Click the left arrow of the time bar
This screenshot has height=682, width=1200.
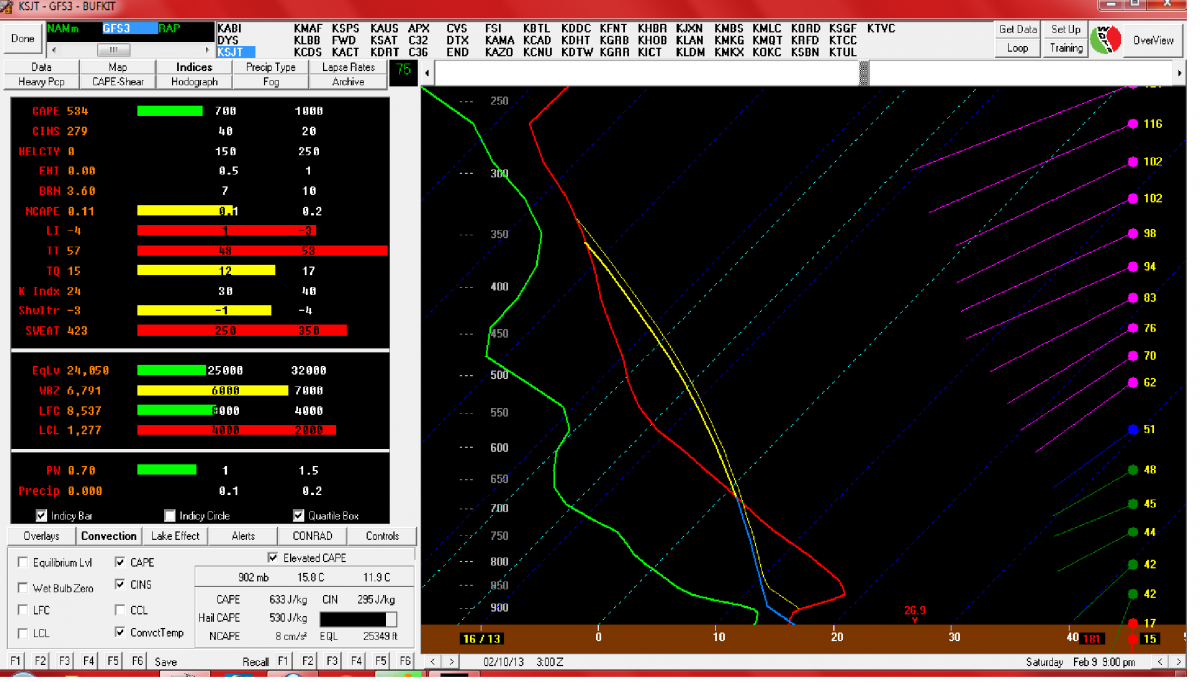[x=428, y=73]
